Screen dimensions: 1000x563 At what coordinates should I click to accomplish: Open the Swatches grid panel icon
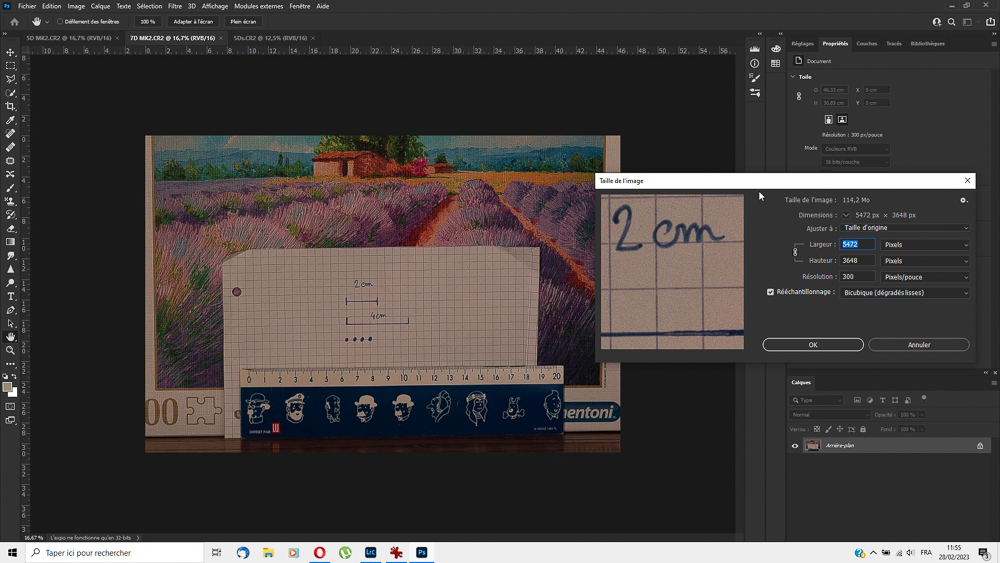[776, 63]
